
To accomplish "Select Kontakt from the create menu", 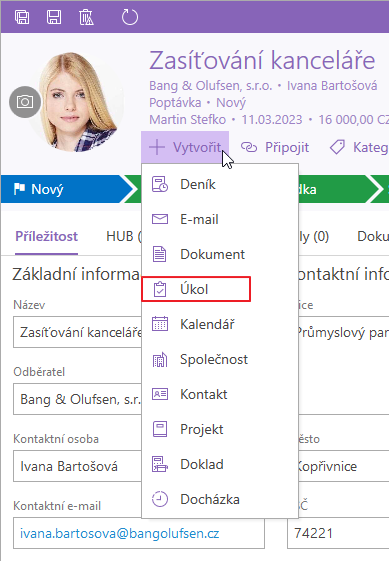I will pos(220,394).
